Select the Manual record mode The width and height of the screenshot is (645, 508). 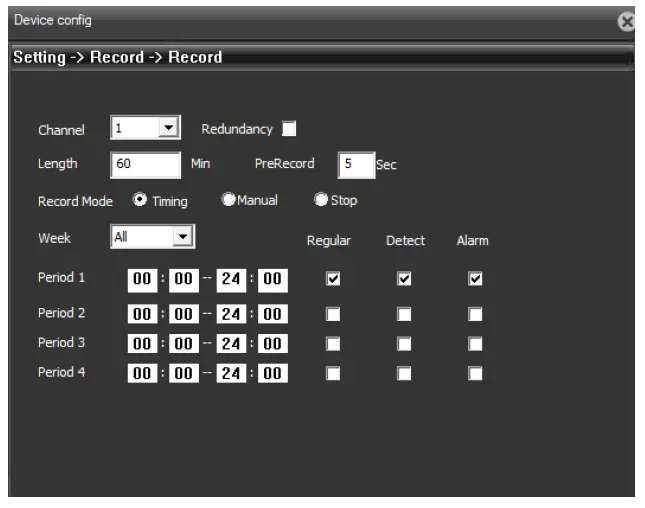pos(228,199)
